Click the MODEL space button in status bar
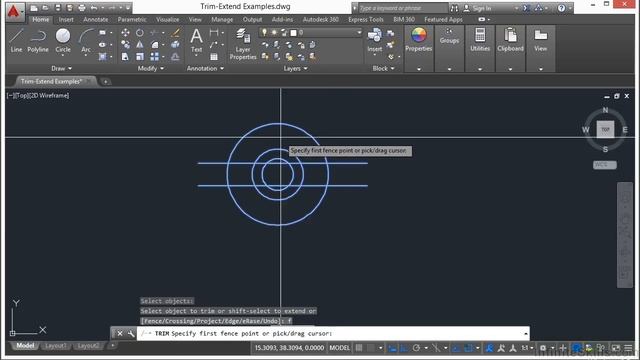 (x=340, y=348)
